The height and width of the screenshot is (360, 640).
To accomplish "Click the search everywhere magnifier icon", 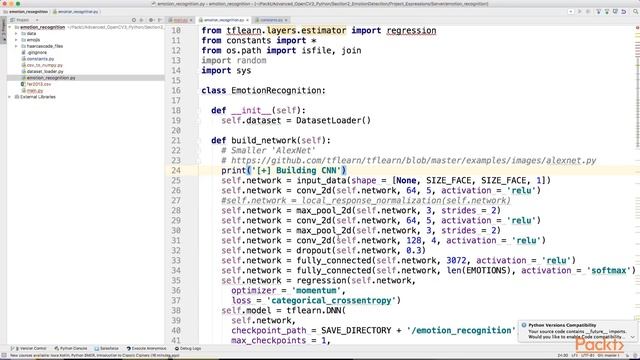I will (635, 12).
